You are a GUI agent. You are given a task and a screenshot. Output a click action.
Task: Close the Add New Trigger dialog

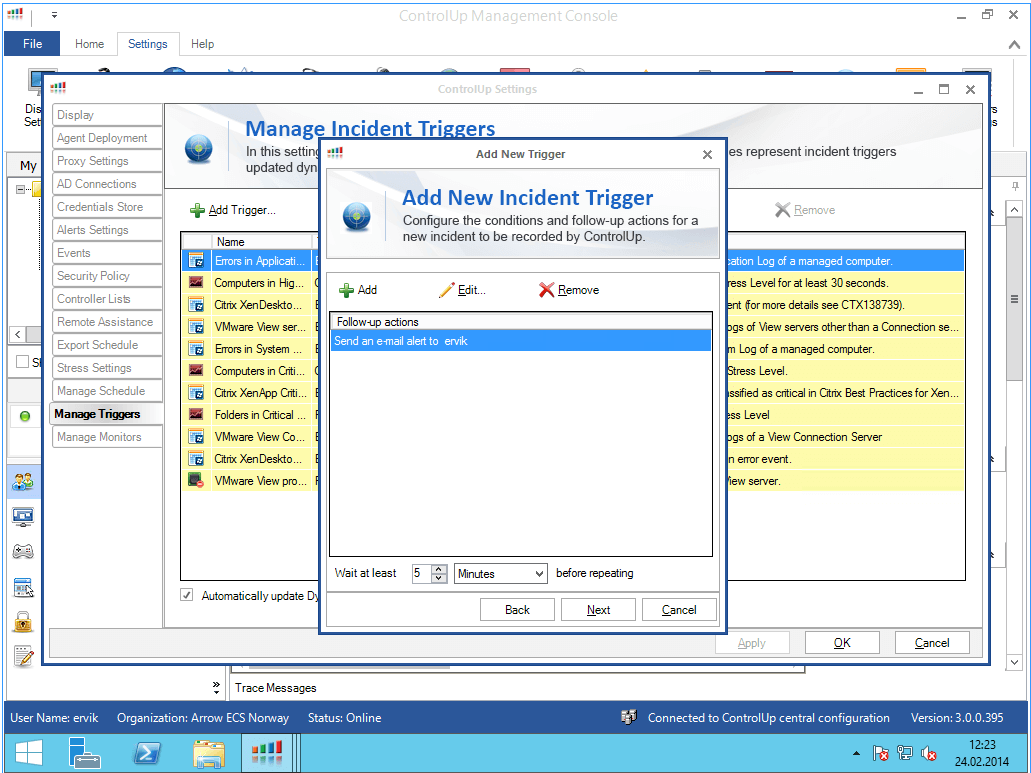[x=707, y=154]
